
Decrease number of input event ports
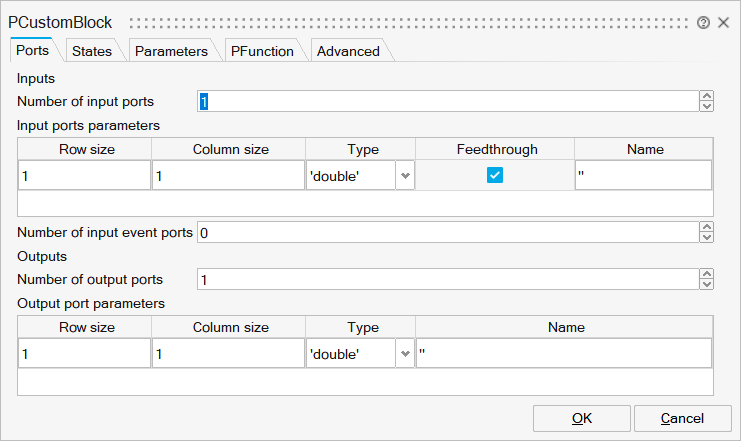pyautogui.click(x=707, y=237)
